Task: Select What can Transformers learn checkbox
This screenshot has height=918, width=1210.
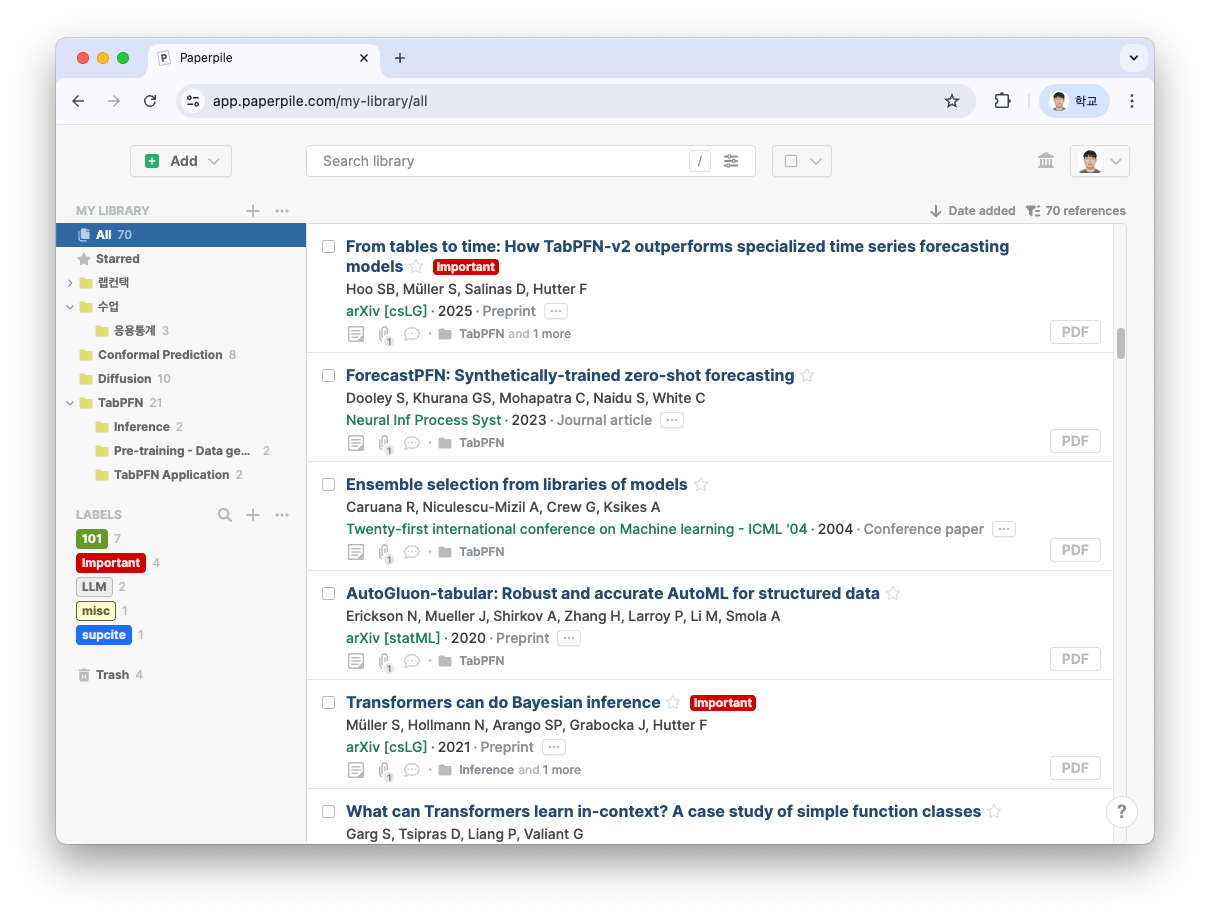Action: tap(328, 812)
